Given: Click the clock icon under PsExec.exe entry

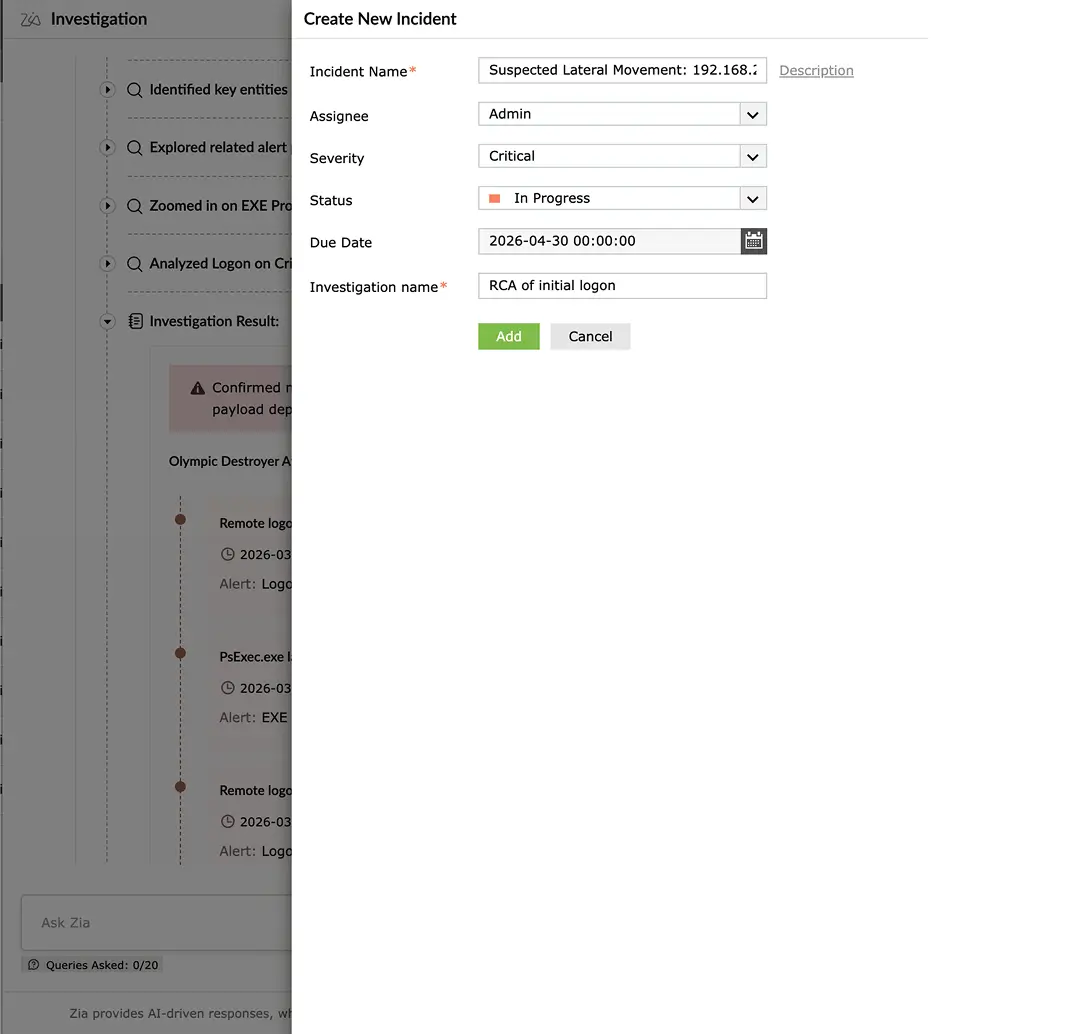Looking at the screenshot, I should [228, 688].
